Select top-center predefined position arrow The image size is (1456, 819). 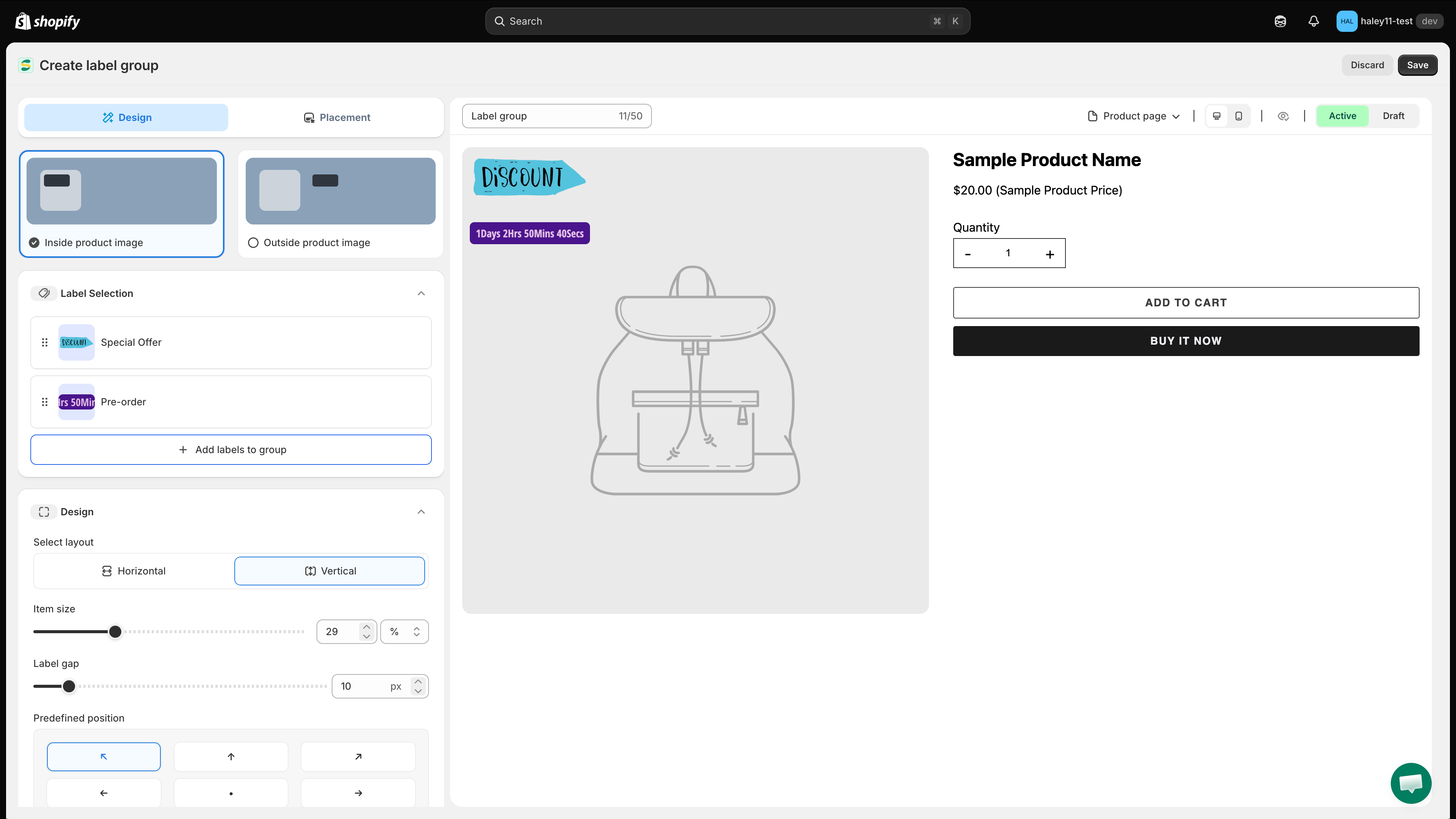point(231,756)
